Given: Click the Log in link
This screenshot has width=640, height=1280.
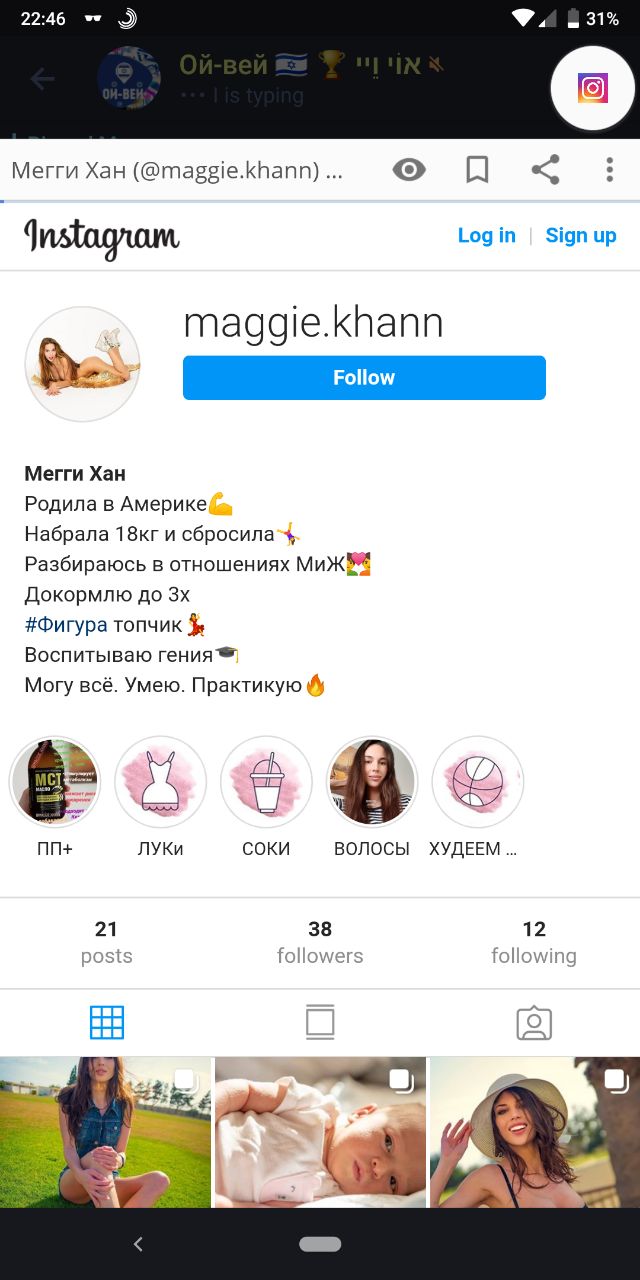Looking at the screenshot, I should pyautogui.click(x=487, y=236).
